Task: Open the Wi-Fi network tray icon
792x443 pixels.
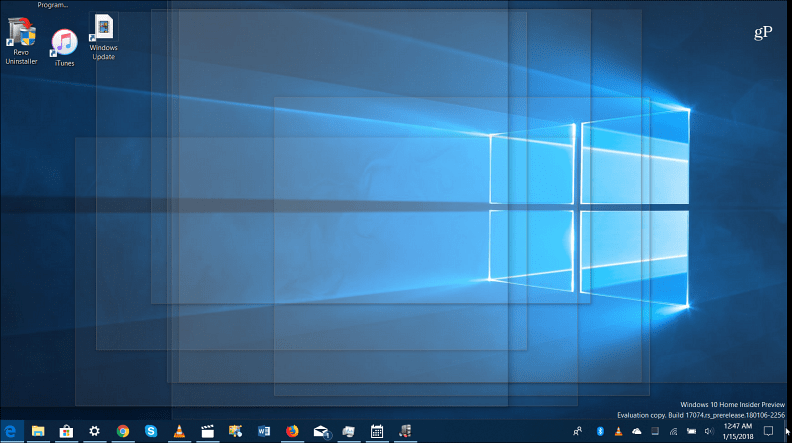Action: tap(673, 431)
